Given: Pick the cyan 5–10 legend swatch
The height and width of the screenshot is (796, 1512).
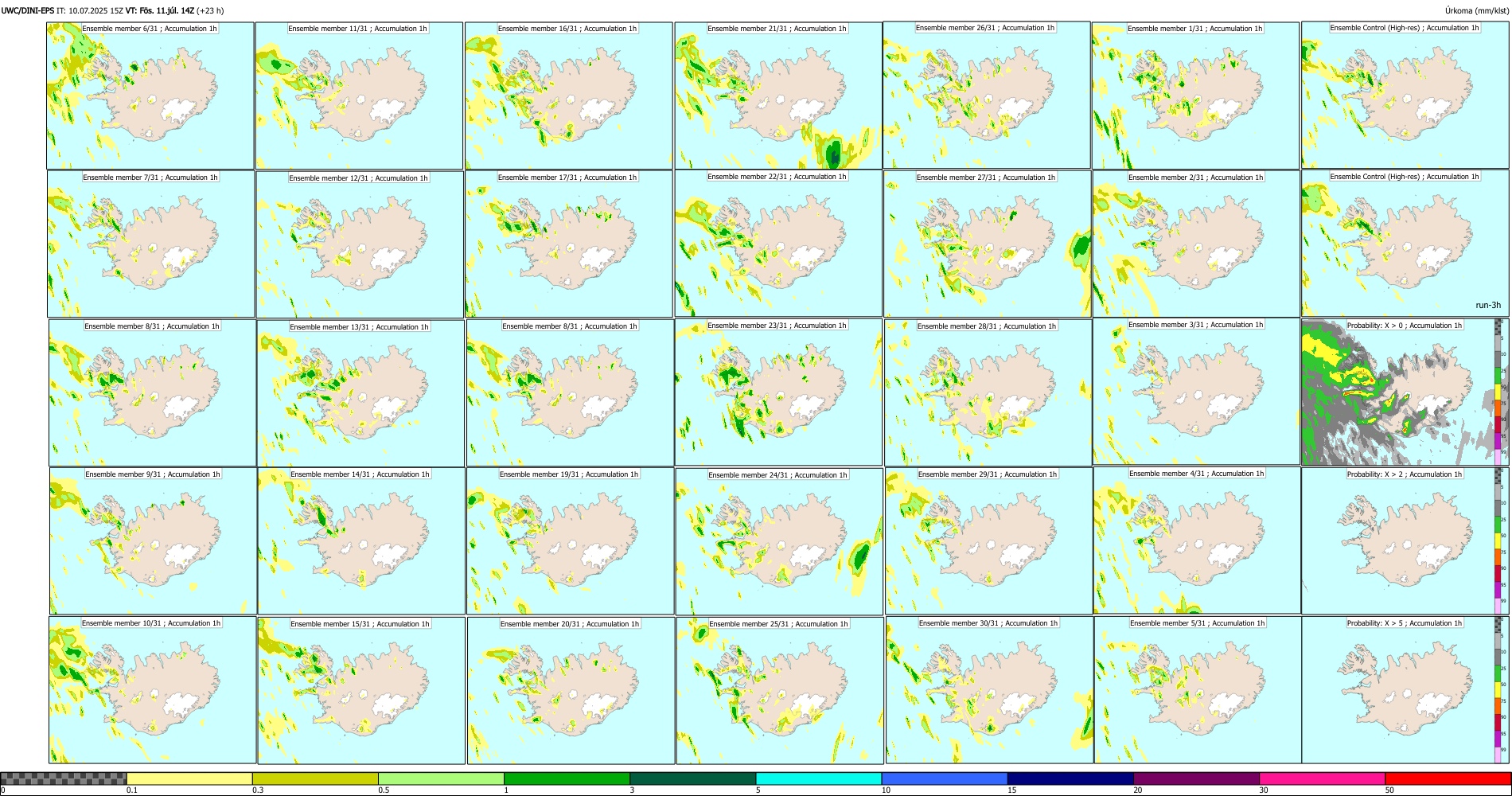Looking at the screenshot, I should coord(819,778).
